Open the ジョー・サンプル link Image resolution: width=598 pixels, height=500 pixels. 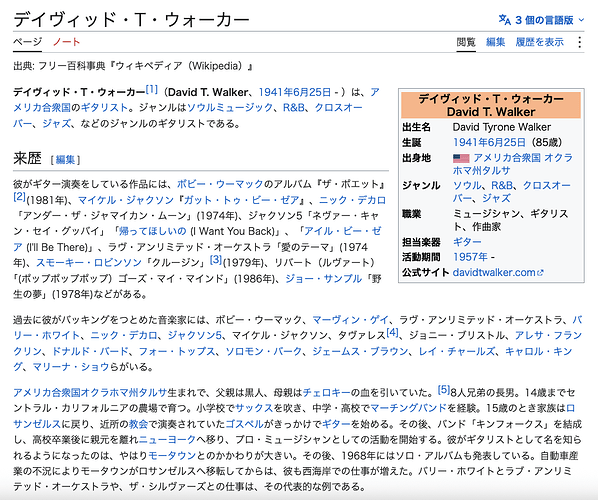[323, 279]
